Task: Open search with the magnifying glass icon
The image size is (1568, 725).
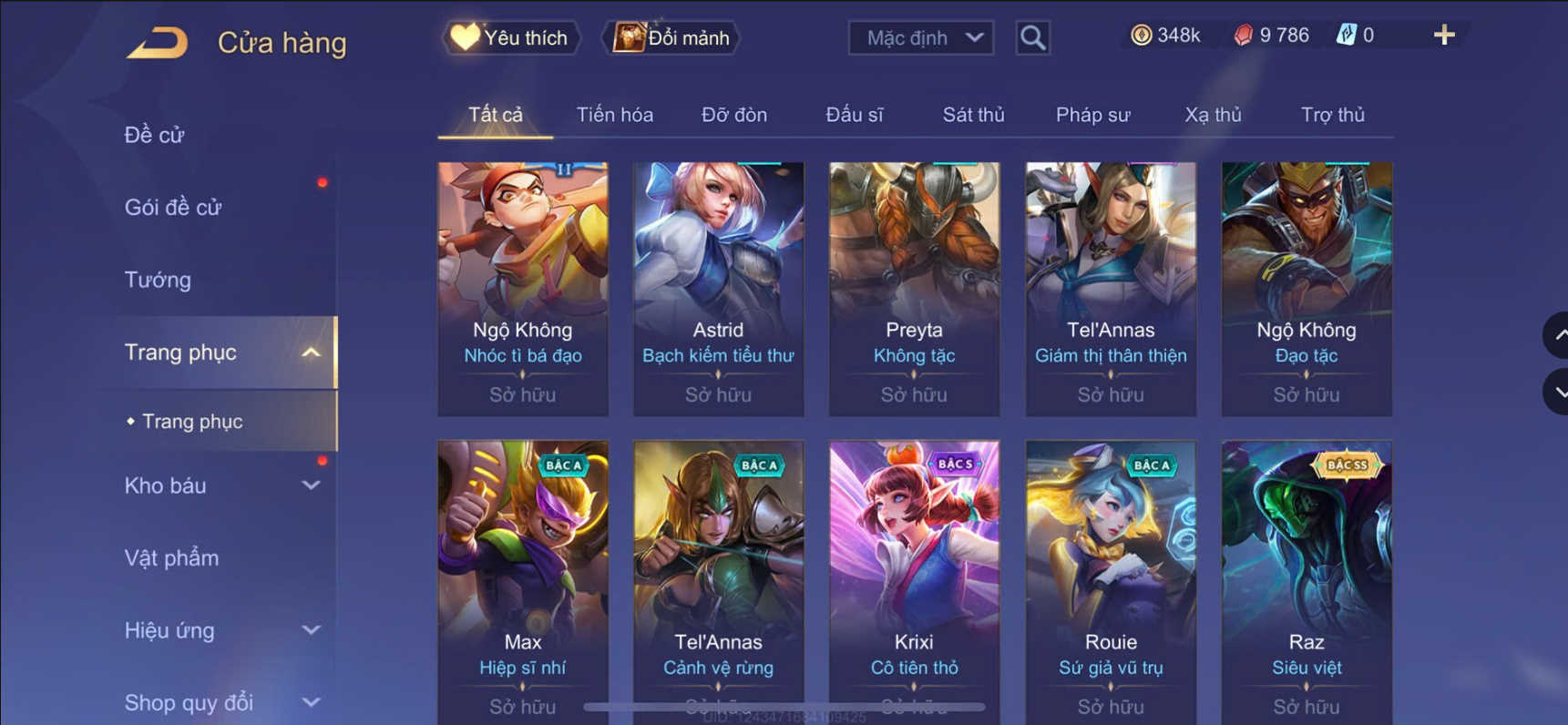Action: [1032, 38]
